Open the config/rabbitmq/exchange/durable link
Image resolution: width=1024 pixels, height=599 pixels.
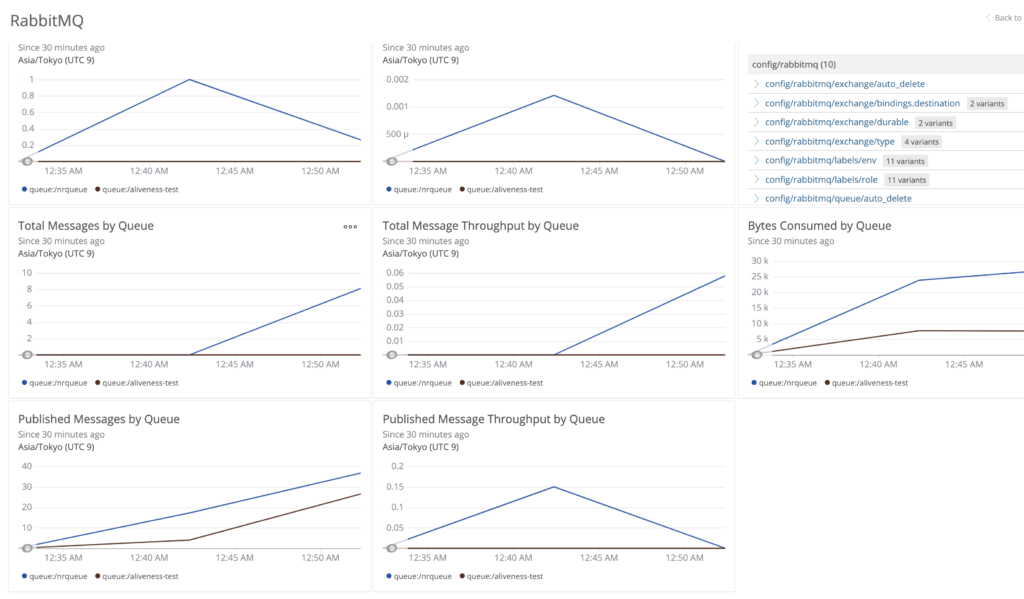[x=837, y=122]
